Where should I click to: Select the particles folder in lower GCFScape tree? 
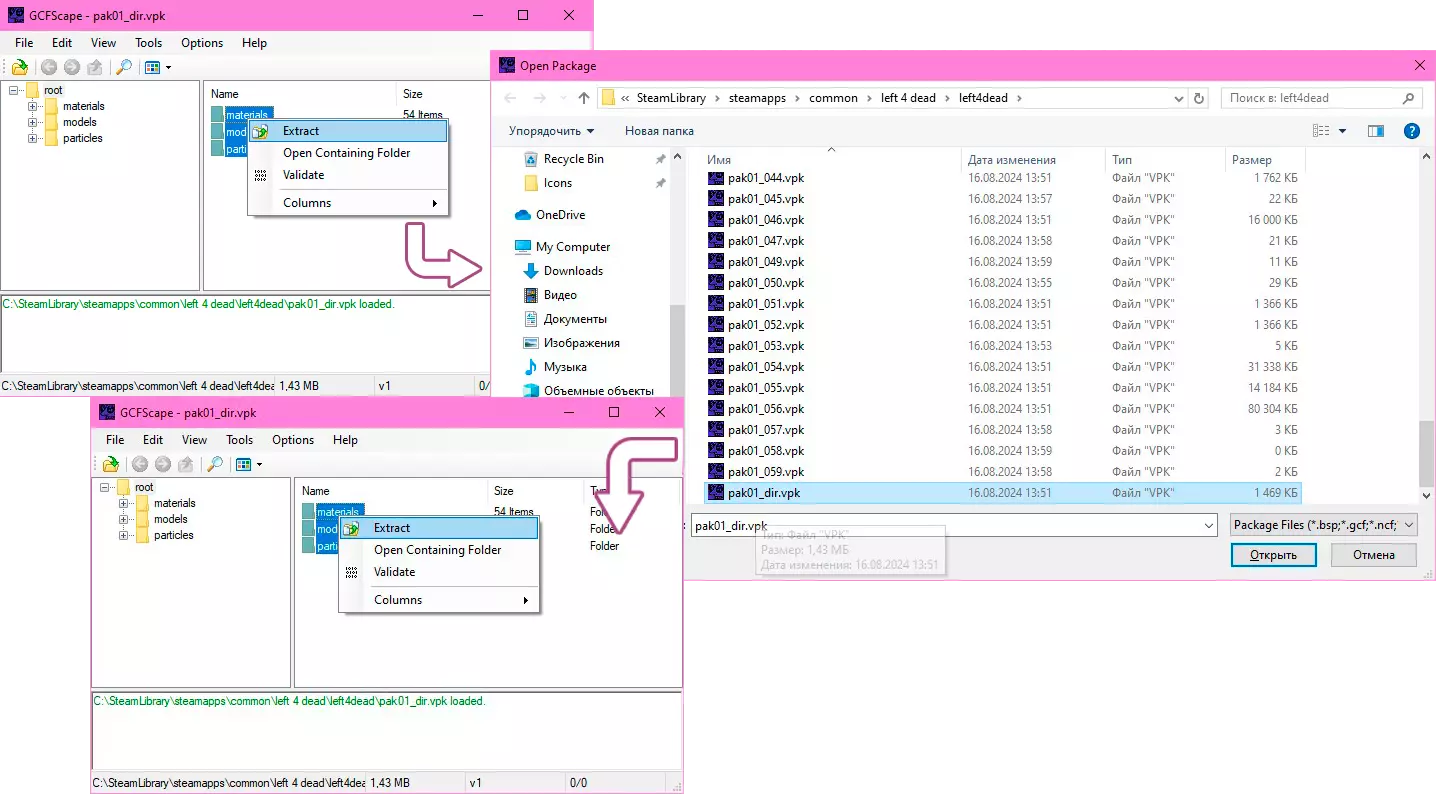(174, 535)
